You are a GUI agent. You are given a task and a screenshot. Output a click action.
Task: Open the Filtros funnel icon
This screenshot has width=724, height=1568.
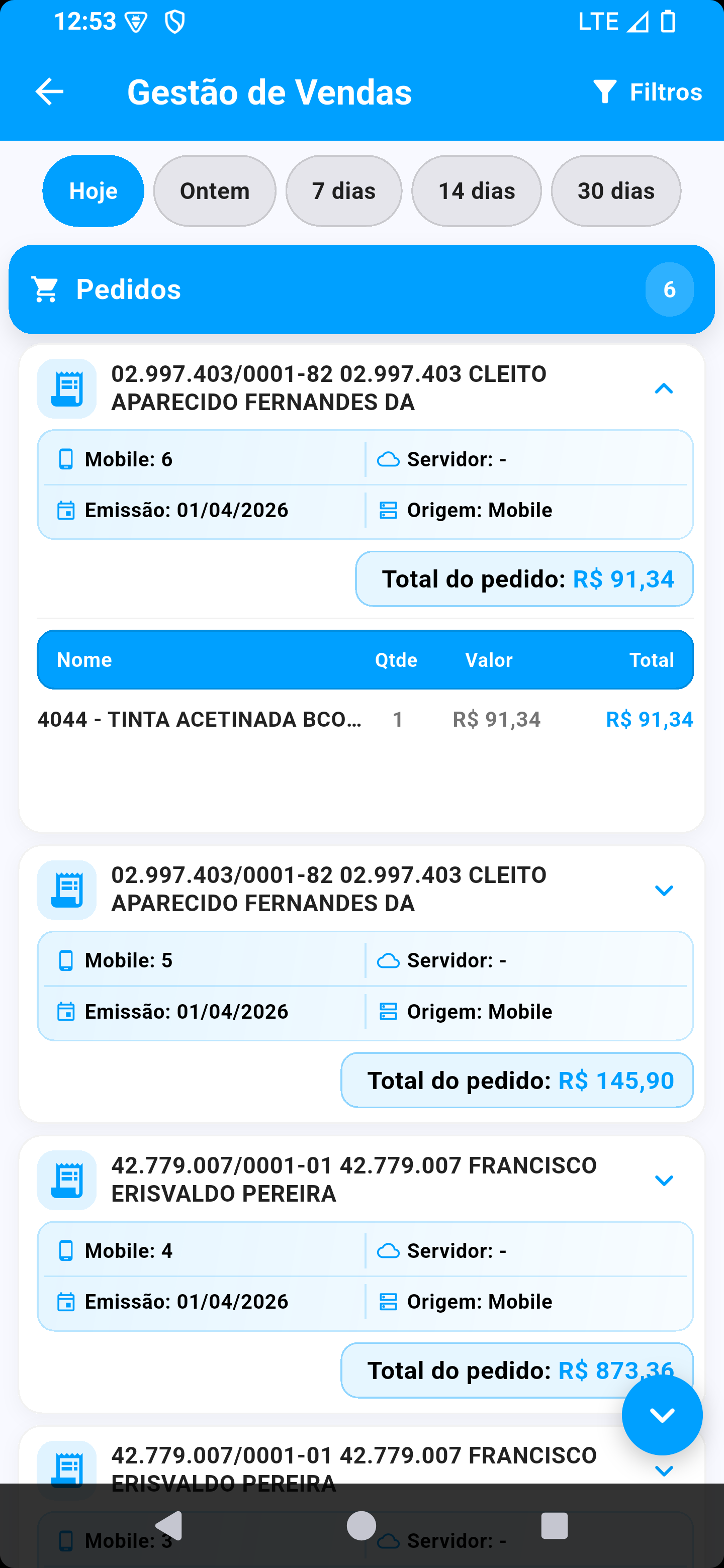(x=605, y=92)
